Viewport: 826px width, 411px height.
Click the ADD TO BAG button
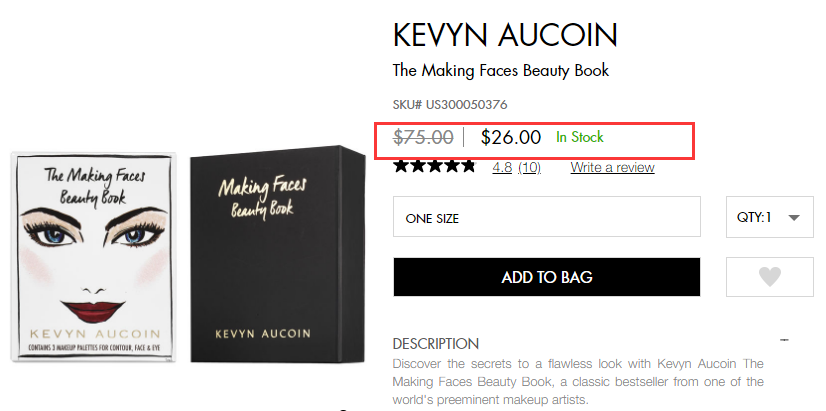point(546,277)
